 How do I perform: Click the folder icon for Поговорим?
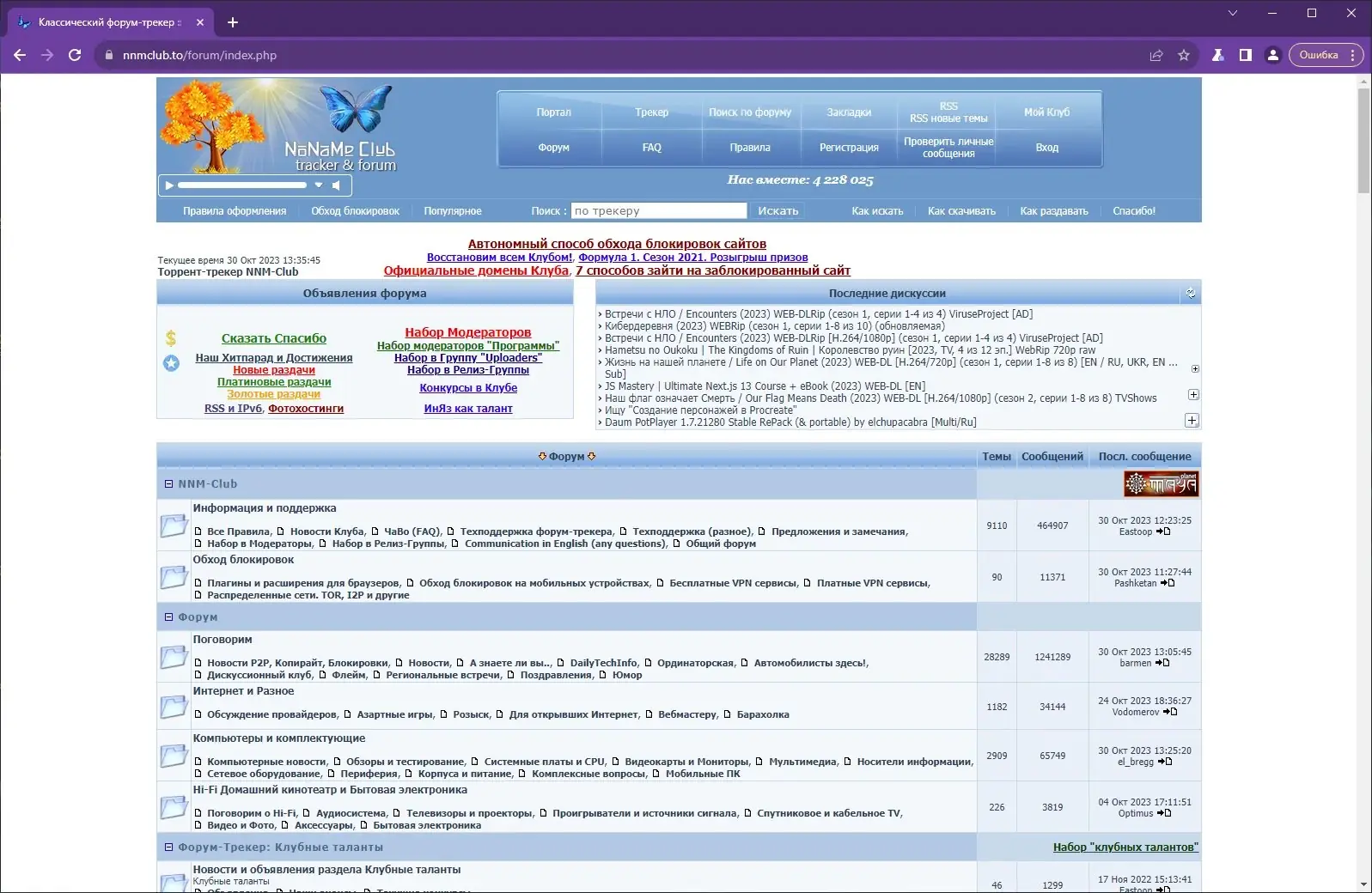[174, 657]
